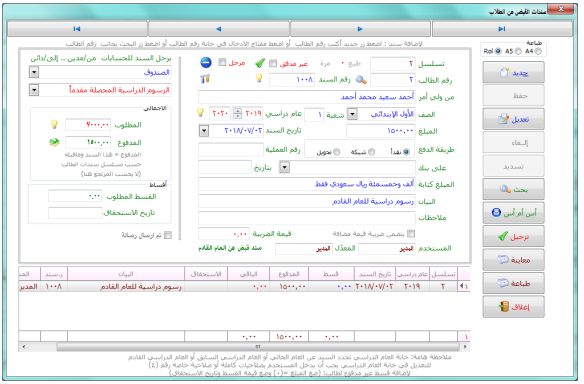Click the blue minus circle icon
This screenshot has height=384, width=584.
coord(206,63)
